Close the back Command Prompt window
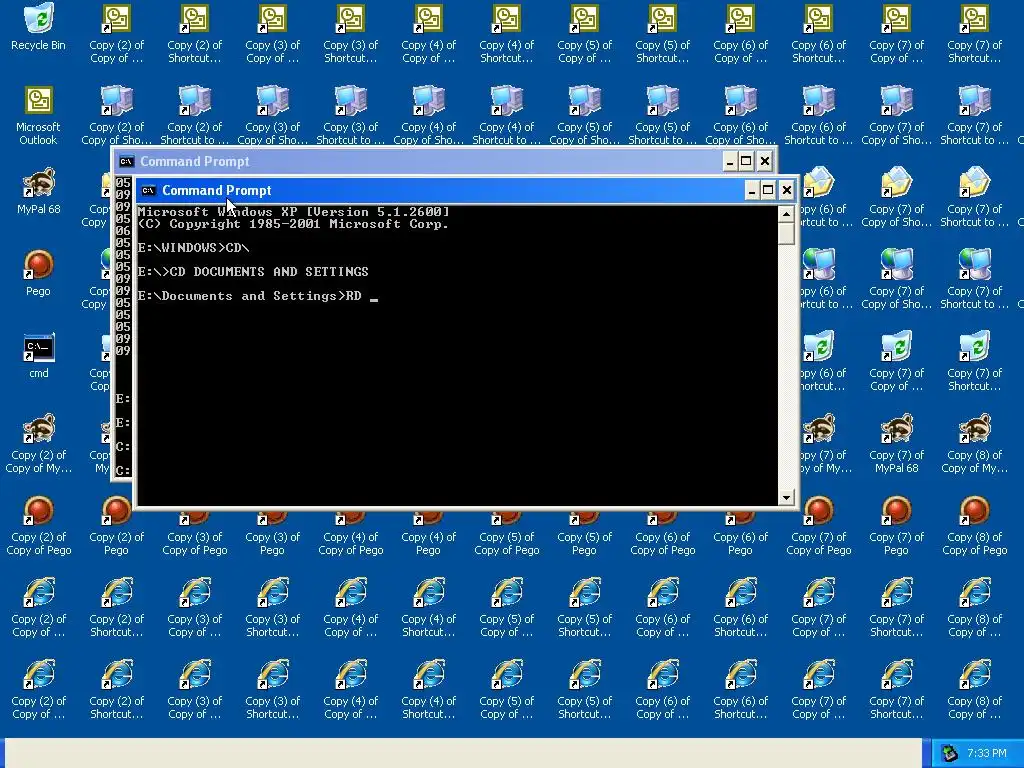 [765, 161]
